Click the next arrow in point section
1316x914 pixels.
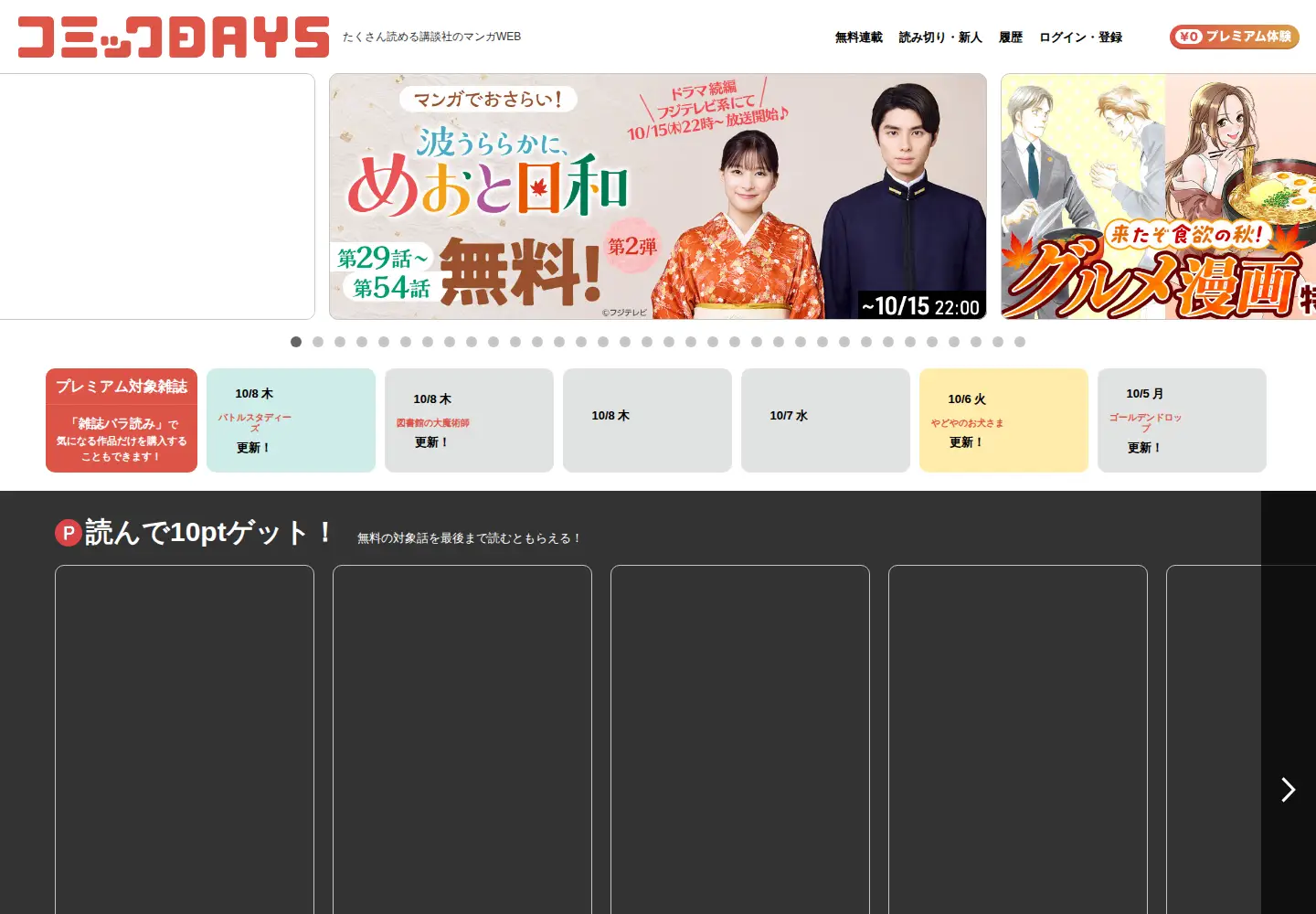coord(1289,790)
